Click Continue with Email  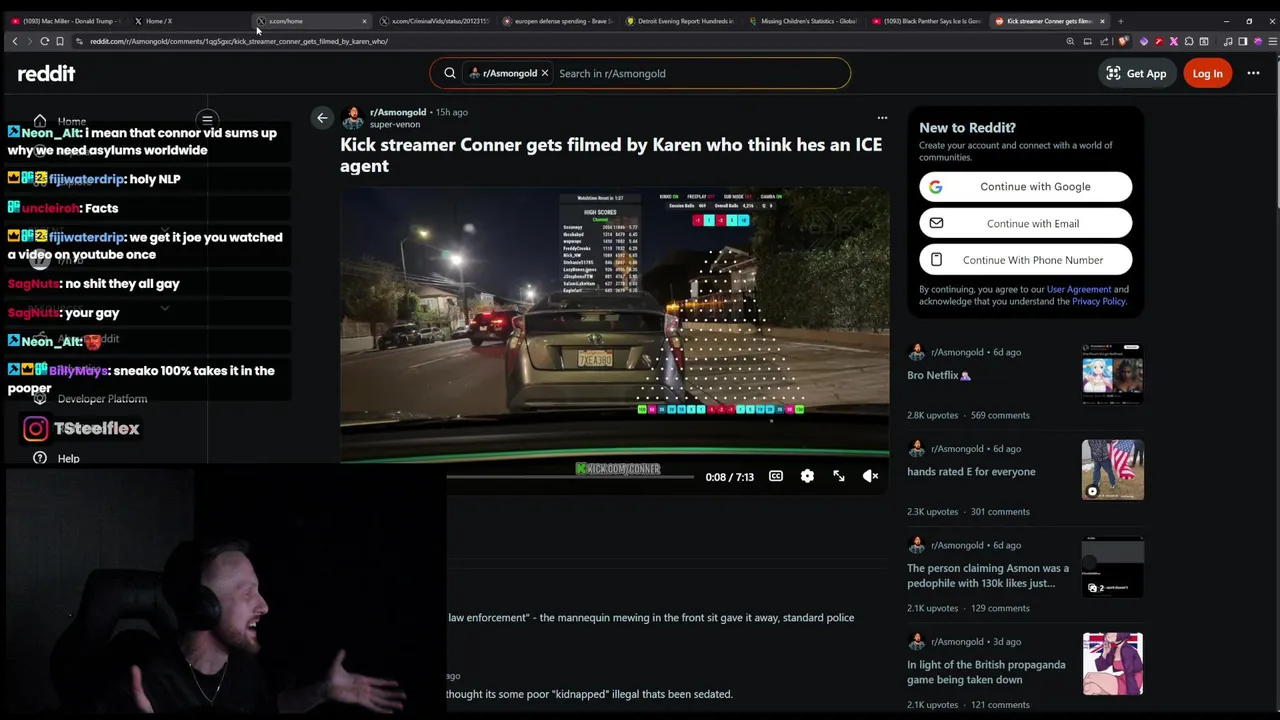point(1025,223)
